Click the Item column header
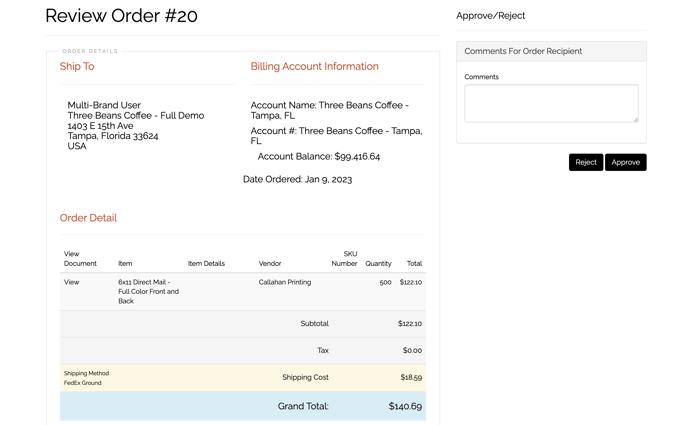 [125, 263]
